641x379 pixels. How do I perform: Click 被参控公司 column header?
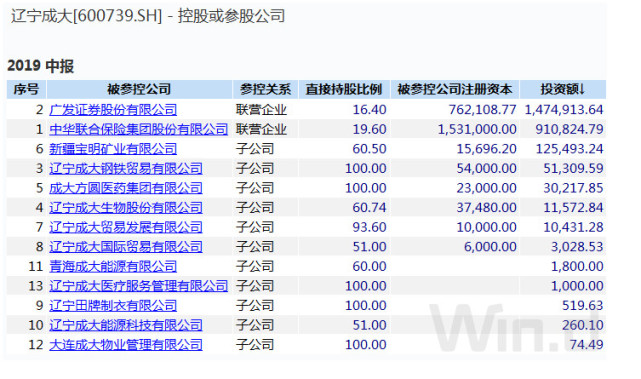point(139,90)
